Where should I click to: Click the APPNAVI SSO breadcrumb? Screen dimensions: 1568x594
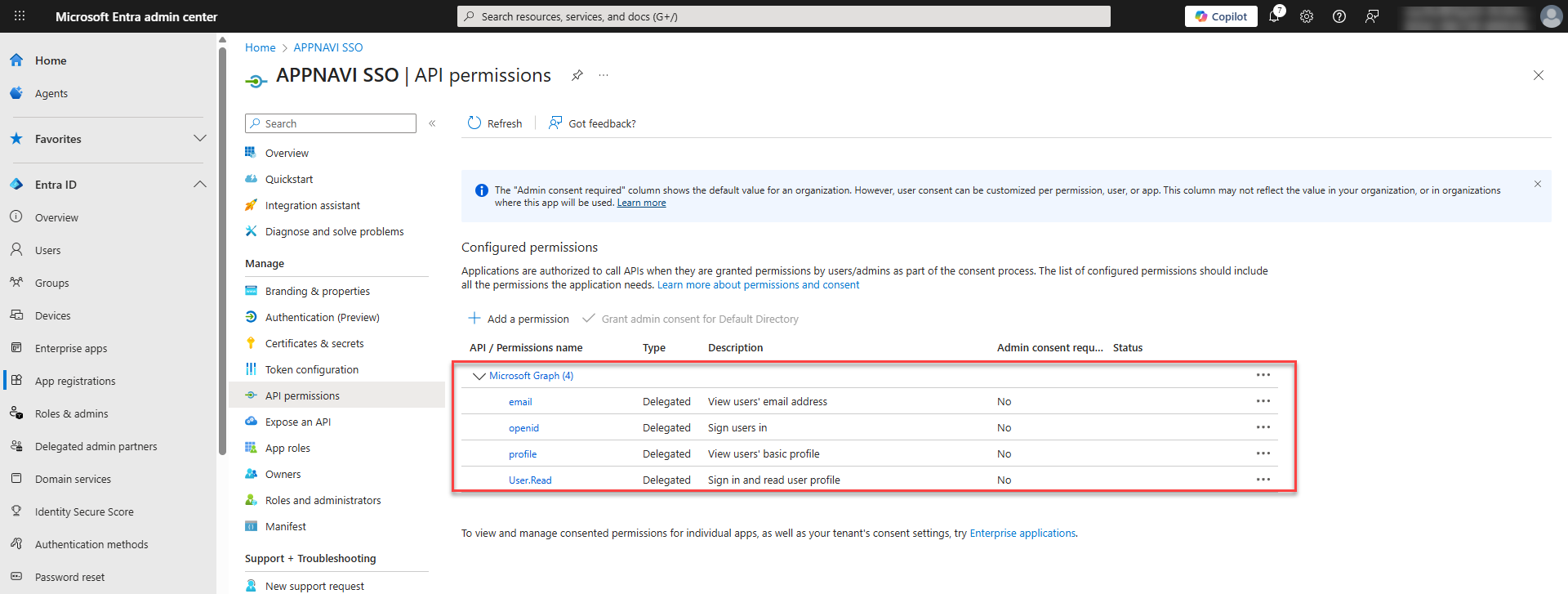pos(327,47)
